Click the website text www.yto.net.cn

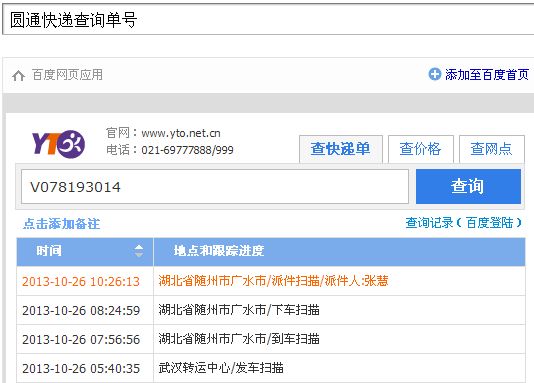click(181, 133)
